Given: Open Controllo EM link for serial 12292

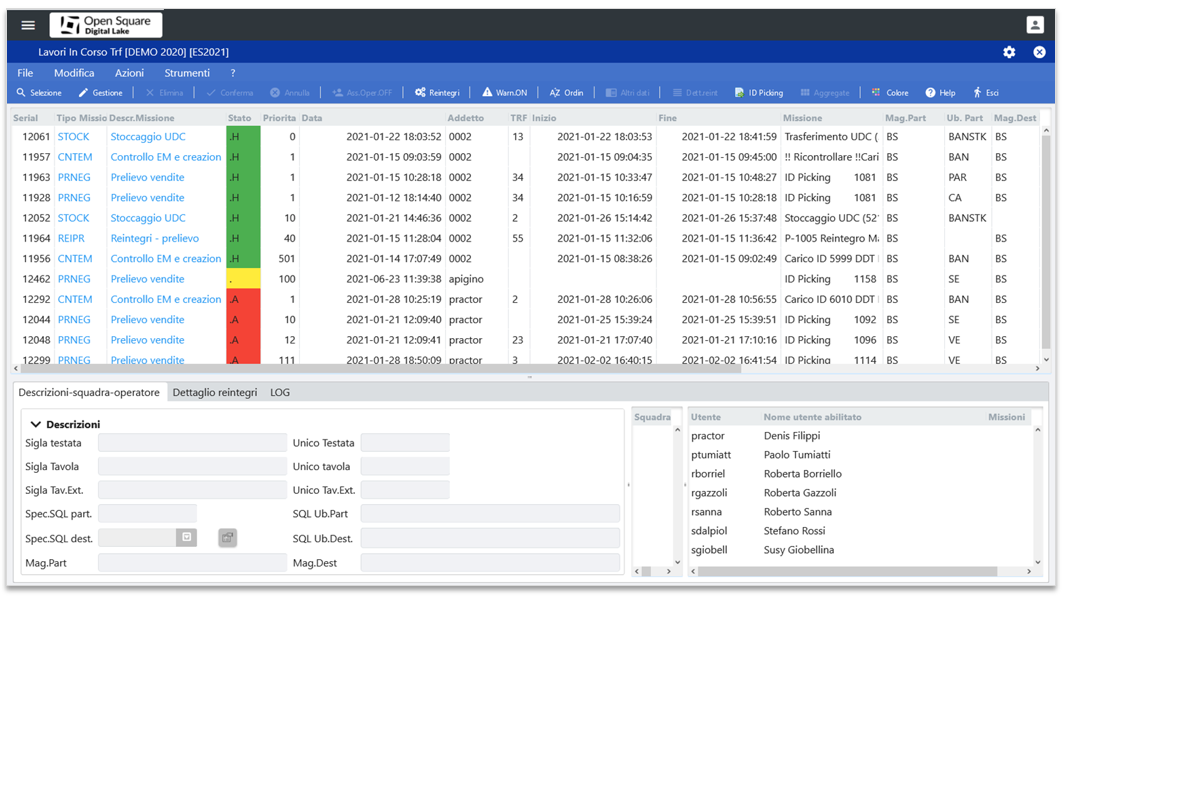Looking at the screenshot, I should pyautogui.click(x=166, y=299).
